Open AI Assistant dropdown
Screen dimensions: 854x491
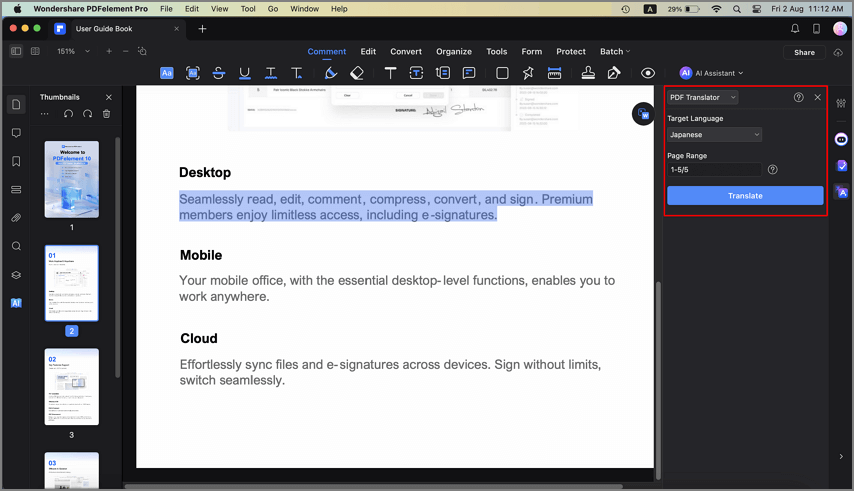click(711, 73)
